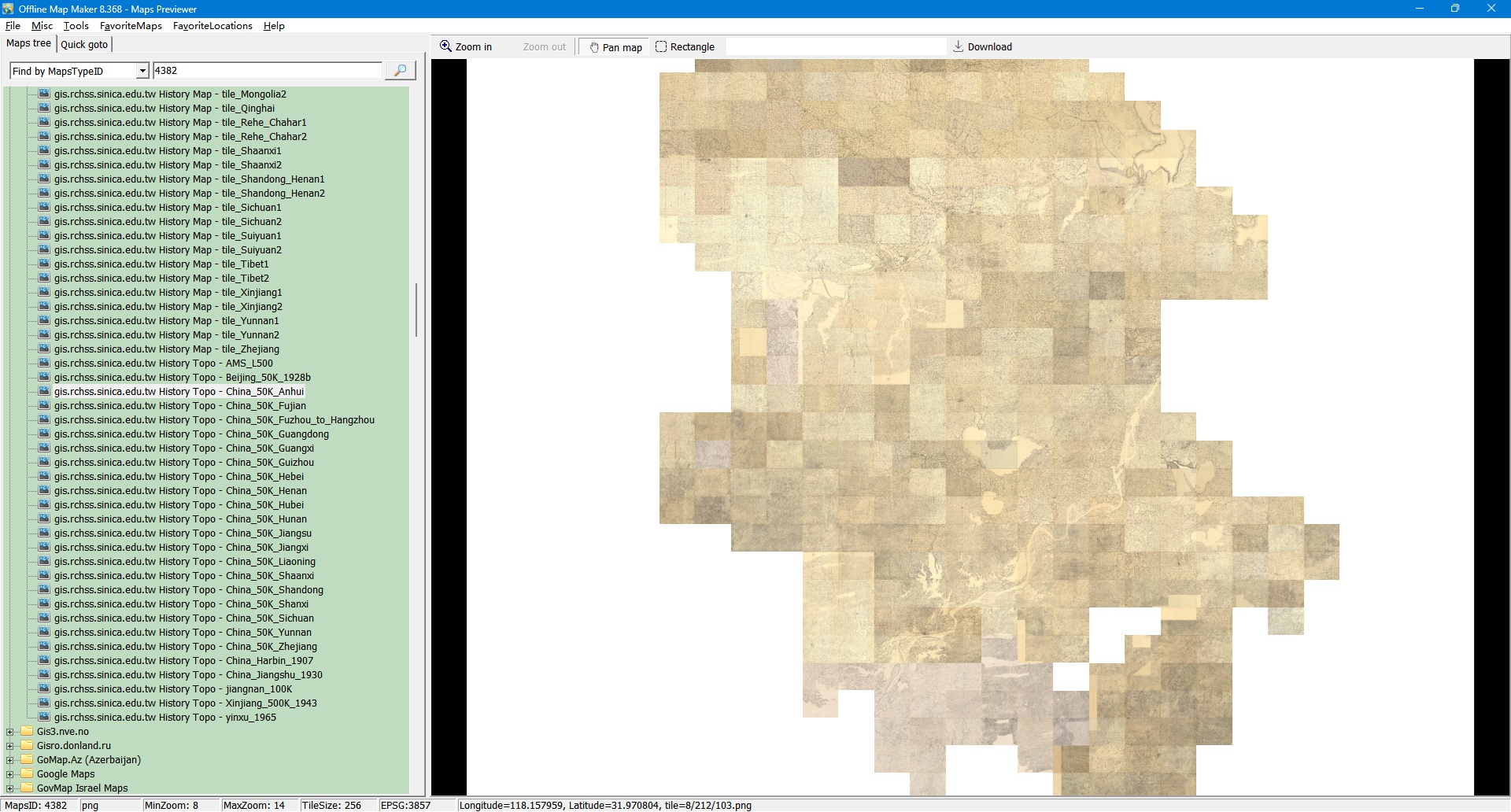Image resolution: width=1511 pixels, height=812 pixels.
Task: Select the Rectangle selection tool
Action: [x=685, y=47]
